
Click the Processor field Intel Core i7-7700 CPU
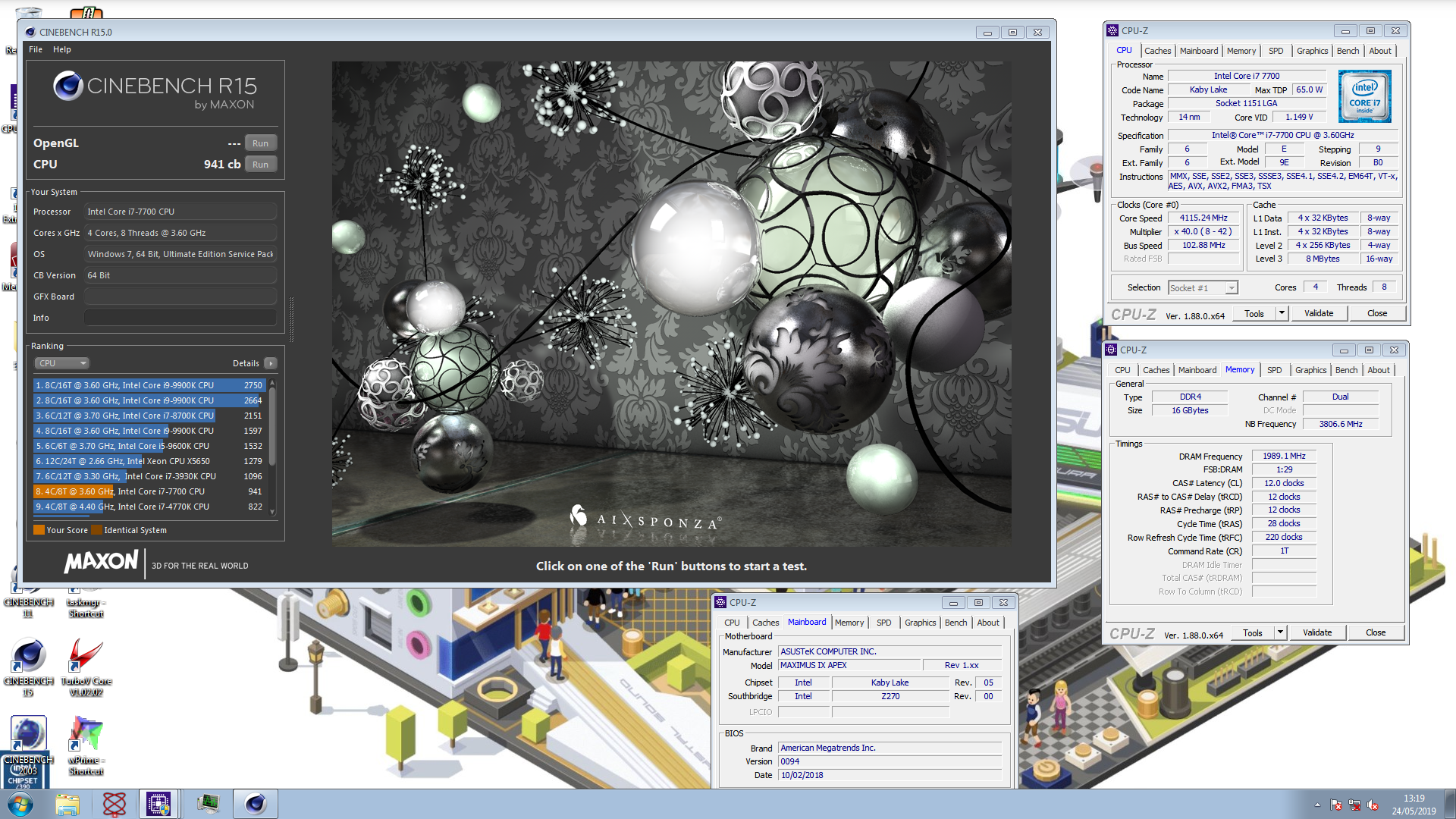tap(180, 212)
